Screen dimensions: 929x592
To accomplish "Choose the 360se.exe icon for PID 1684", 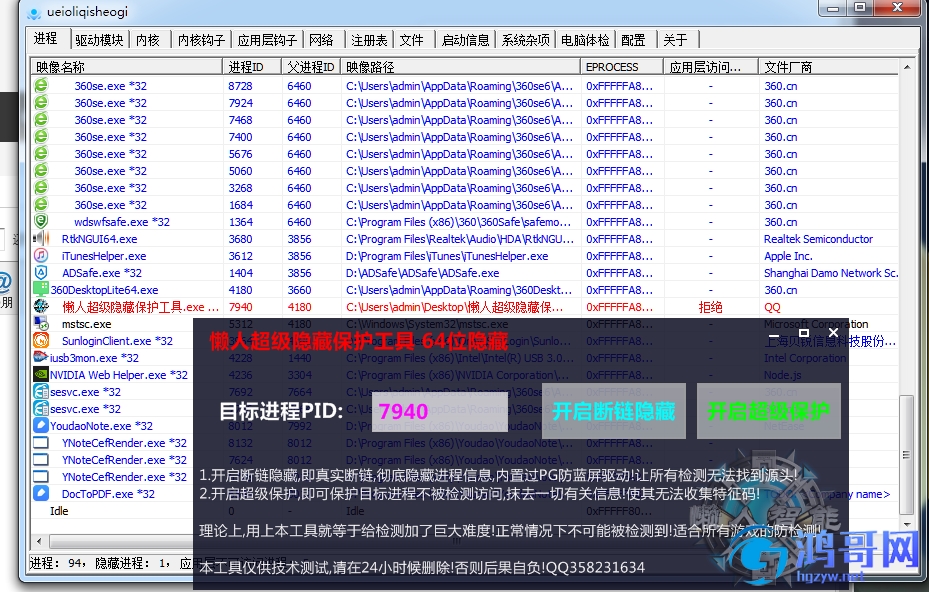I will coord(41,204).
